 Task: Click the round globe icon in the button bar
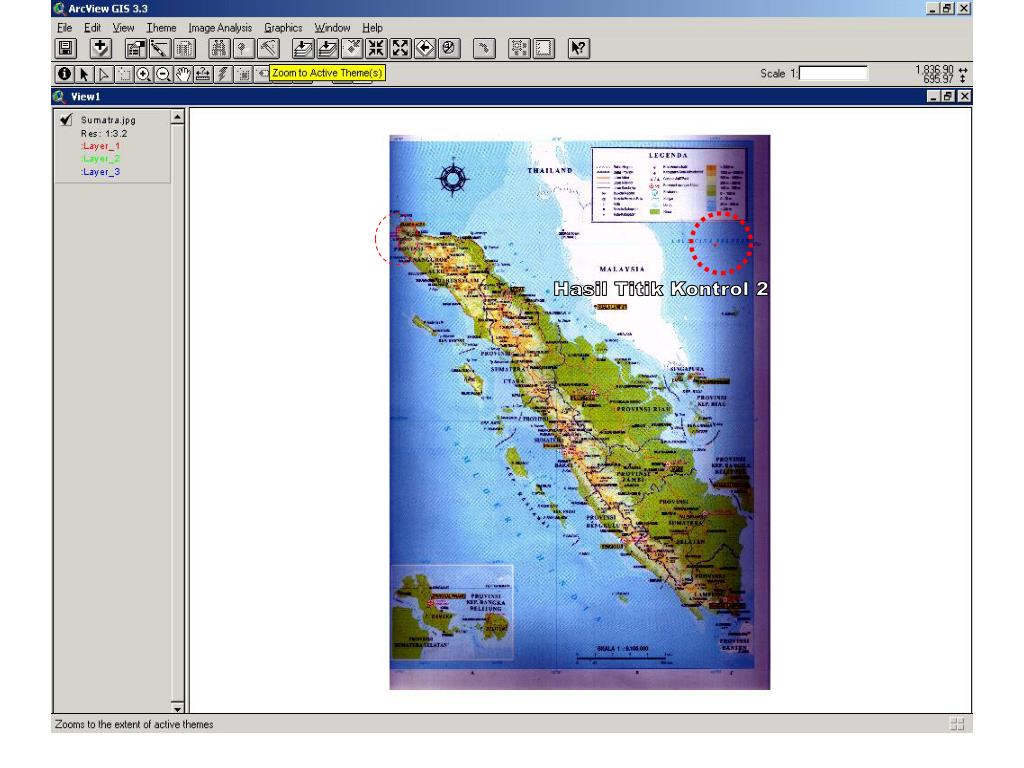(449, 48)
